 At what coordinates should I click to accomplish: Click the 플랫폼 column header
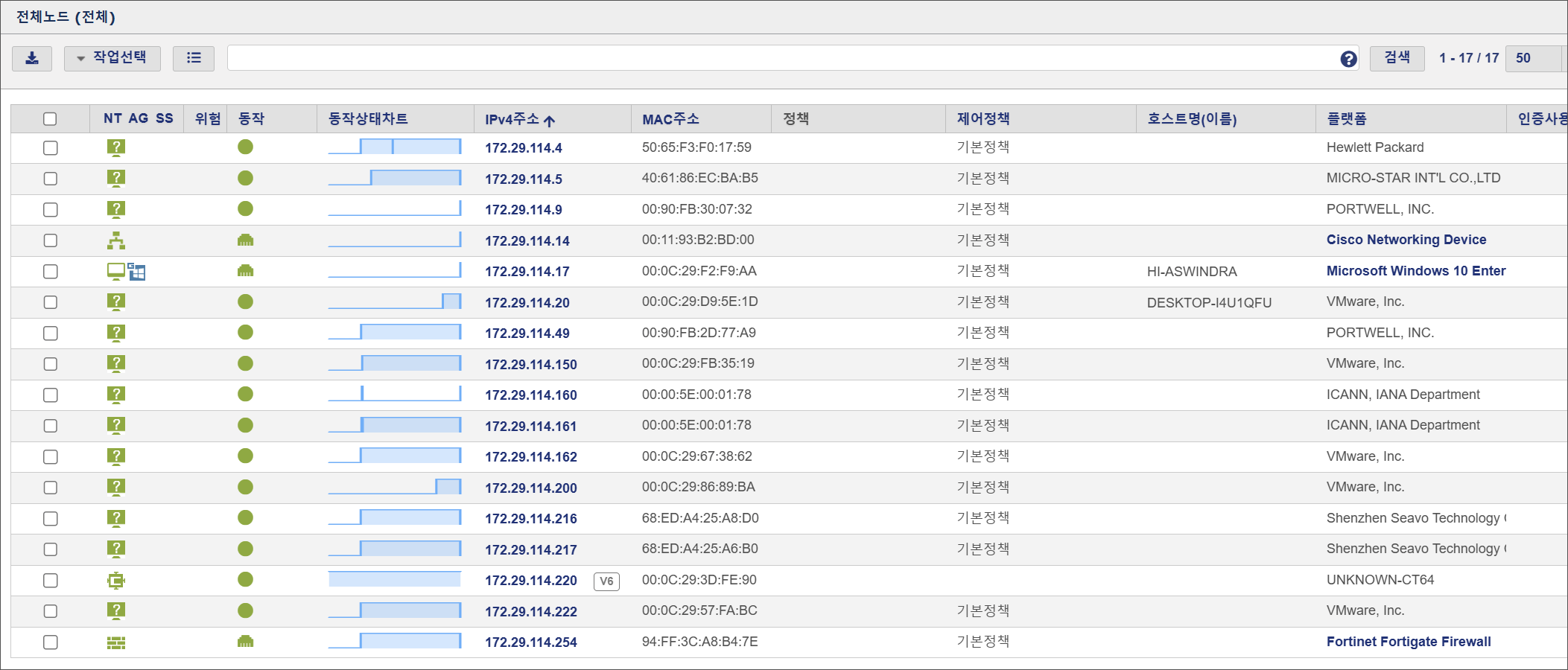(1347, 119)
